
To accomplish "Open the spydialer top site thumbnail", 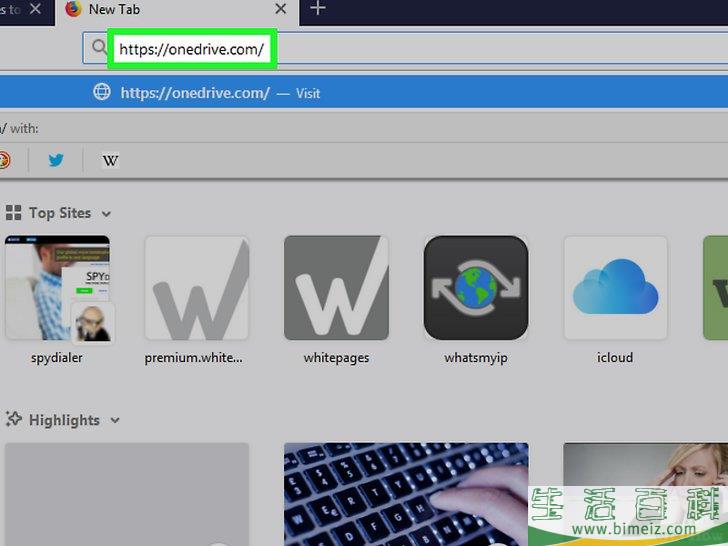I will coord(58,288).
